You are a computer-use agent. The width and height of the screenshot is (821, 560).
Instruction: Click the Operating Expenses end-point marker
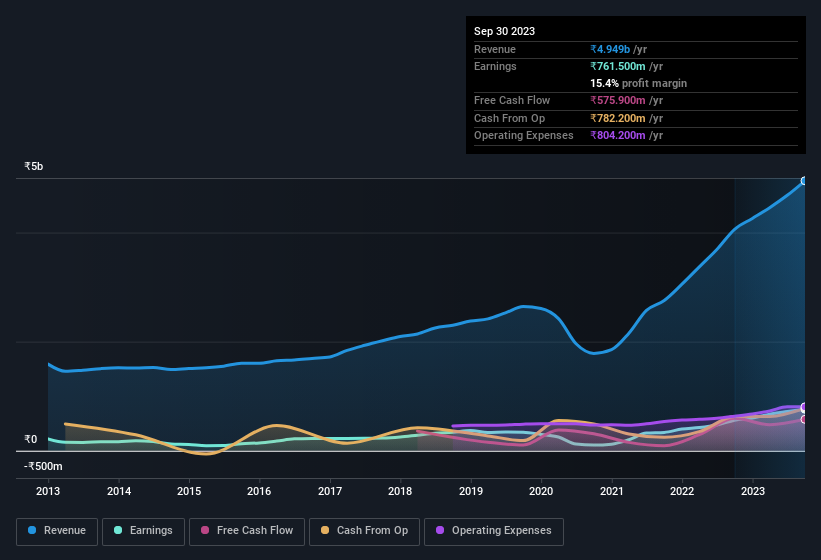(804, 407)
